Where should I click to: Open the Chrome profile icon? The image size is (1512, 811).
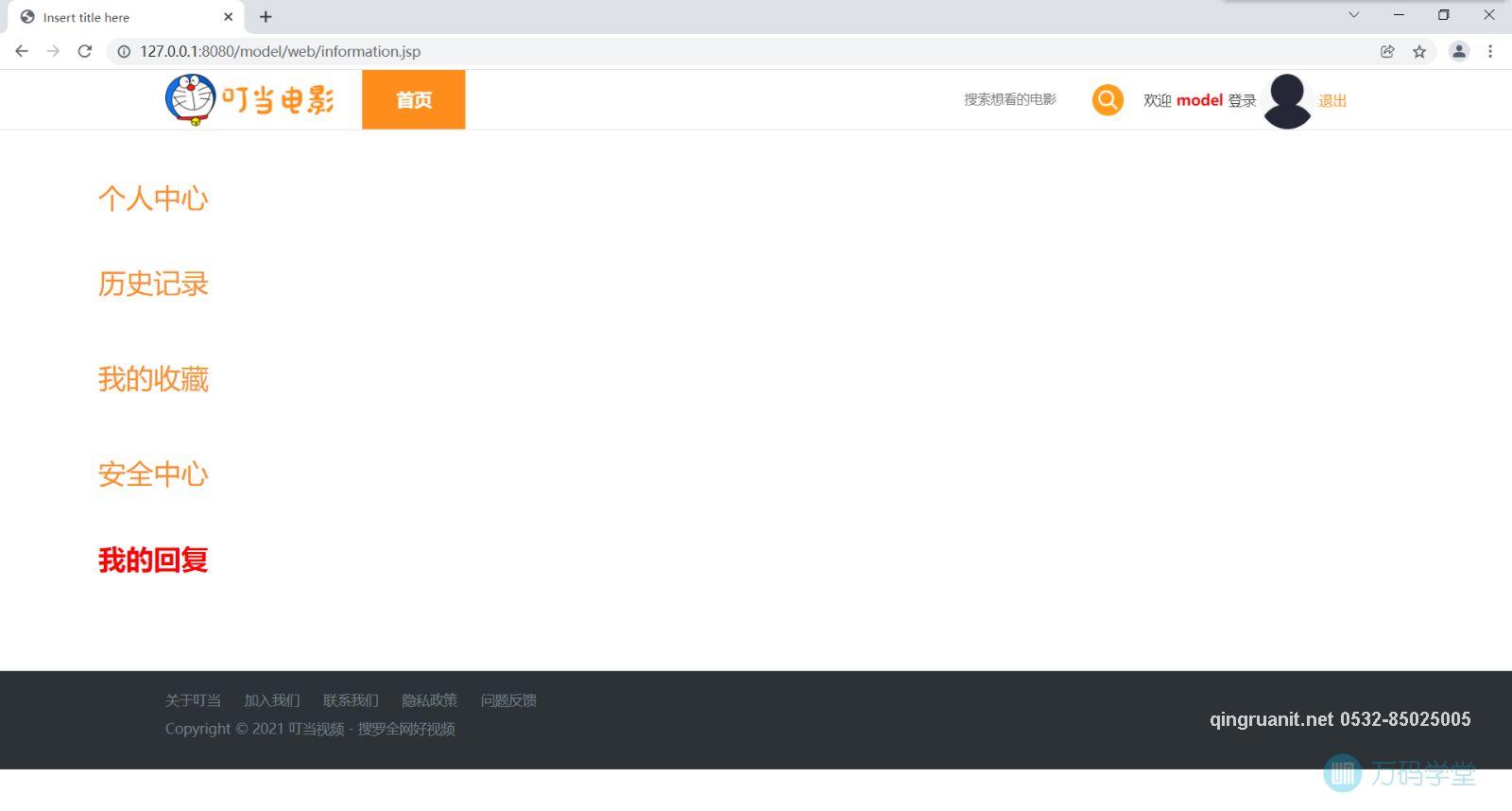pos(1459,52)
